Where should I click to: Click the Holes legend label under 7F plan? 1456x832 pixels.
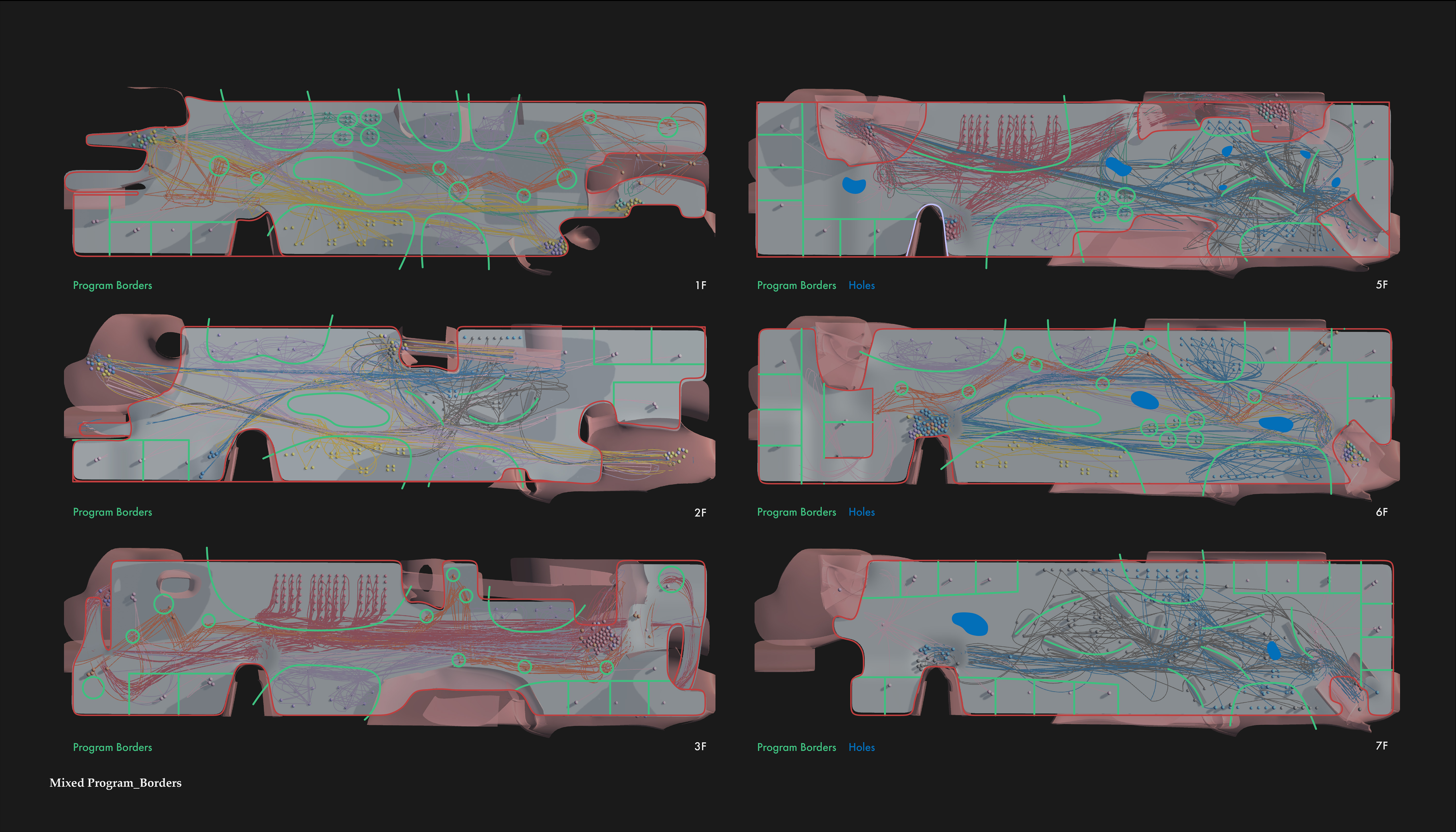pyautogui.click(x=861, y=747)
